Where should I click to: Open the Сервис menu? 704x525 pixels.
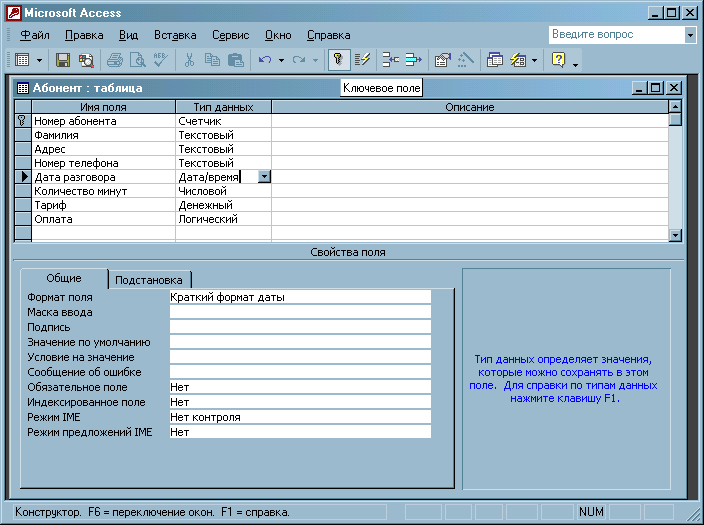click(230, 35)
